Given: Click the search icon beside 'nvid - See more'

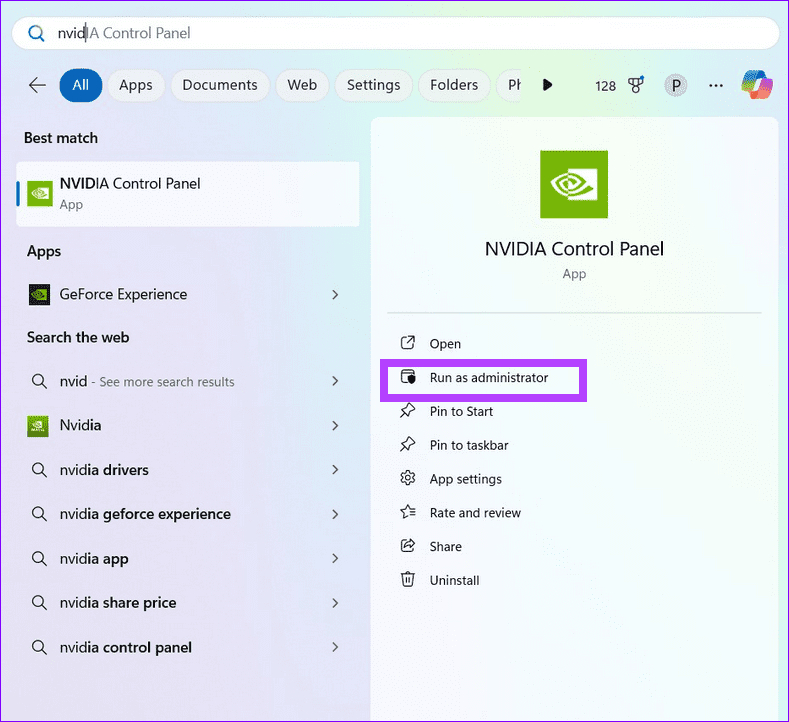Looking at the screenshot, I should (39, 381).
